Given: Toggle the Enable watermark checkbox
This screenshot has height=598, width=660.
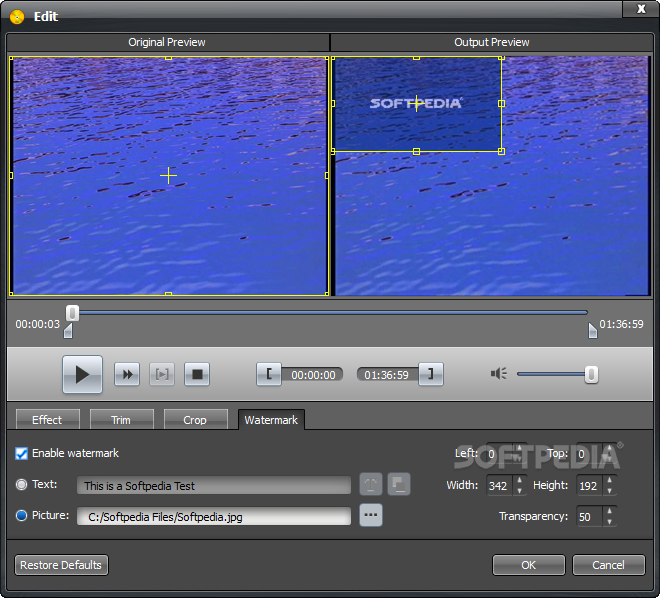Looking at the screenshot, I should pos(21,453).
